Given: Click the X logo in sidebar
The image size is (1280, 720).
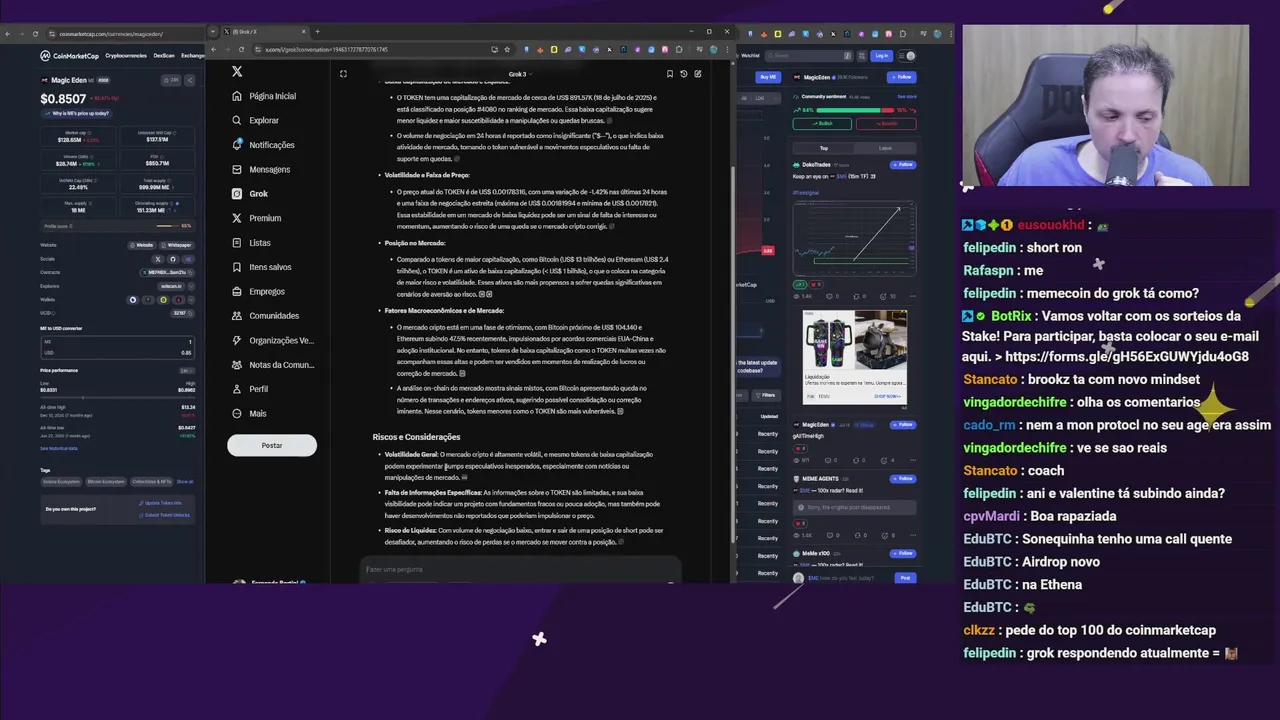Looking at the screenshot, I should (x=237, y=71).
